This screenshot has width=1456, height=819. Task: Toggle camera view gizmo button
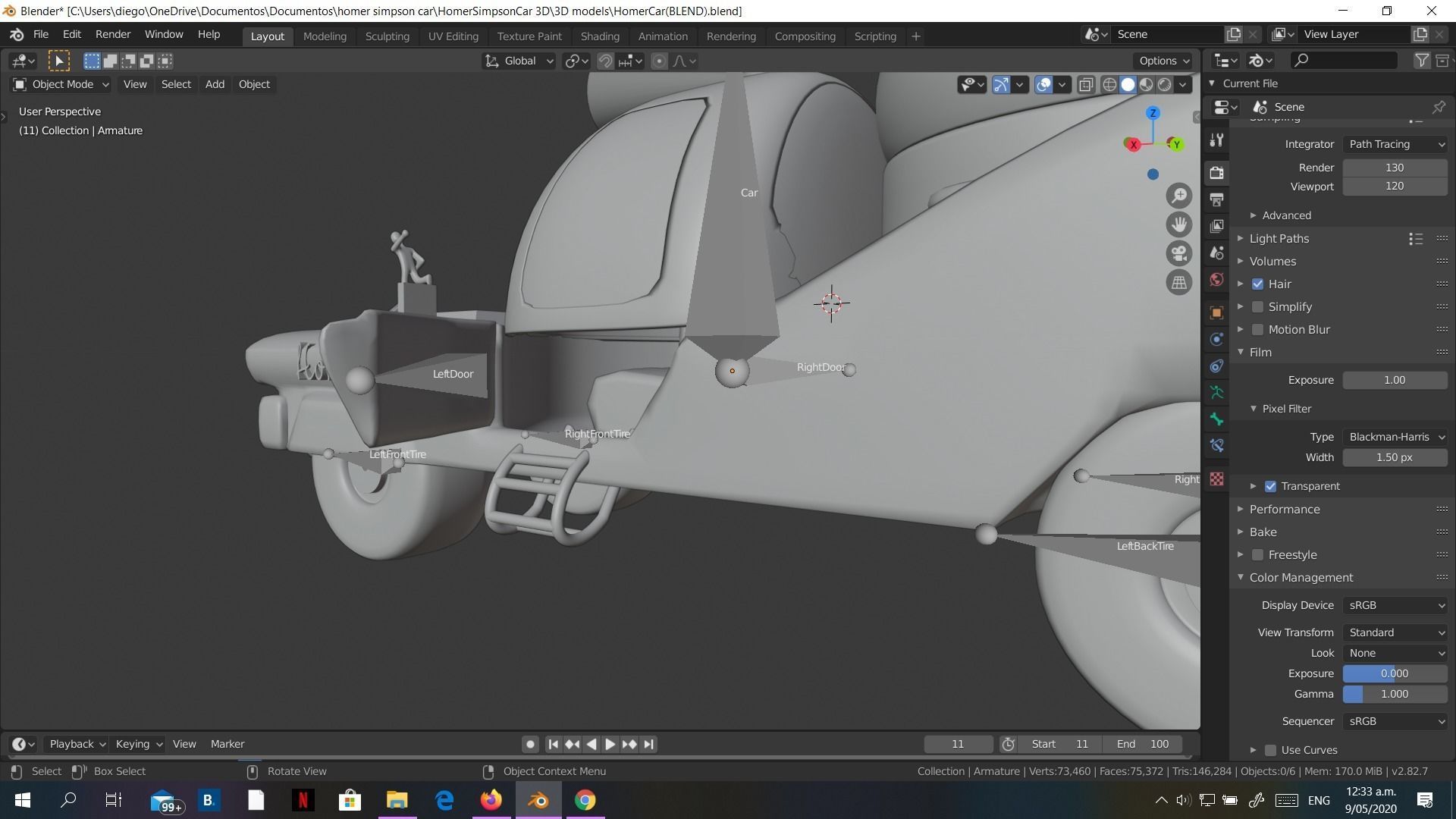click(1178, 254)
